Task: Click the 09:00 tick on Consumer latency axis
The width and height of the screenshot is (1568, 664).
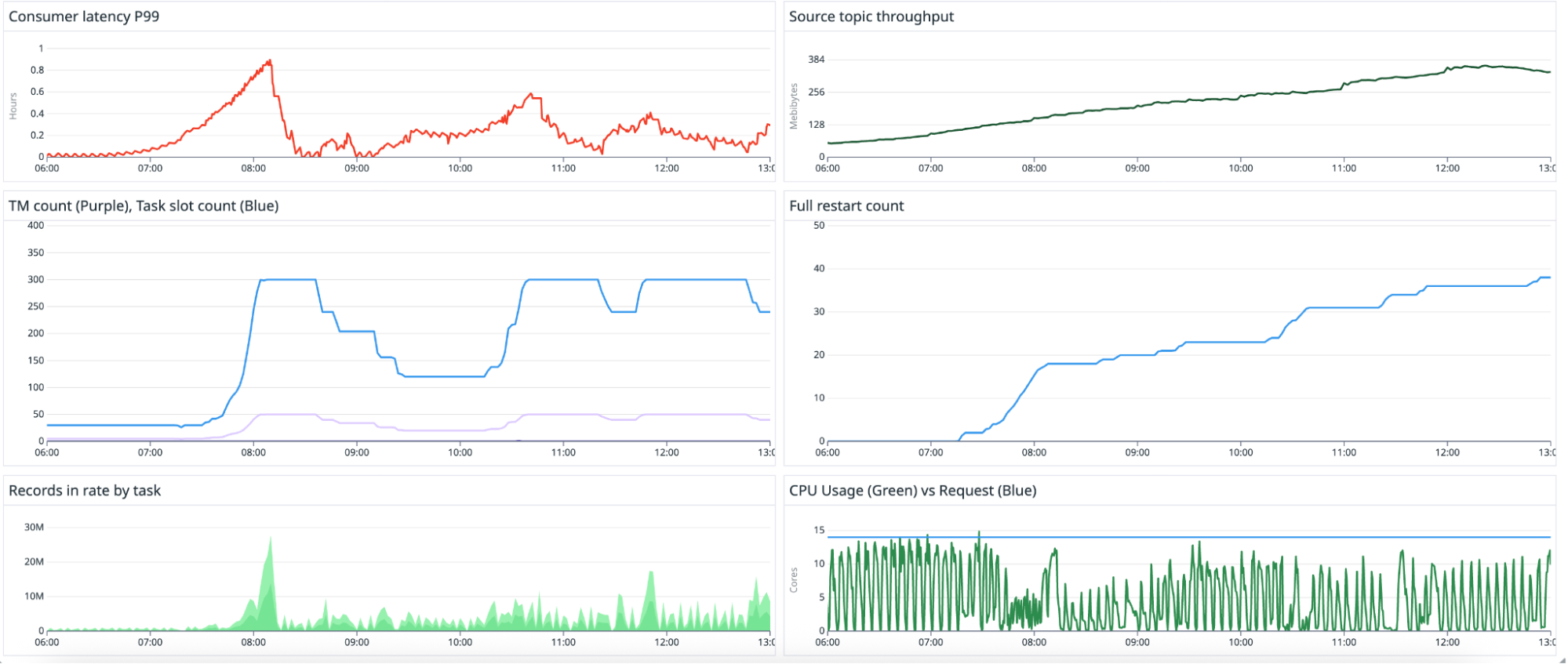Action: click(356, 168)
